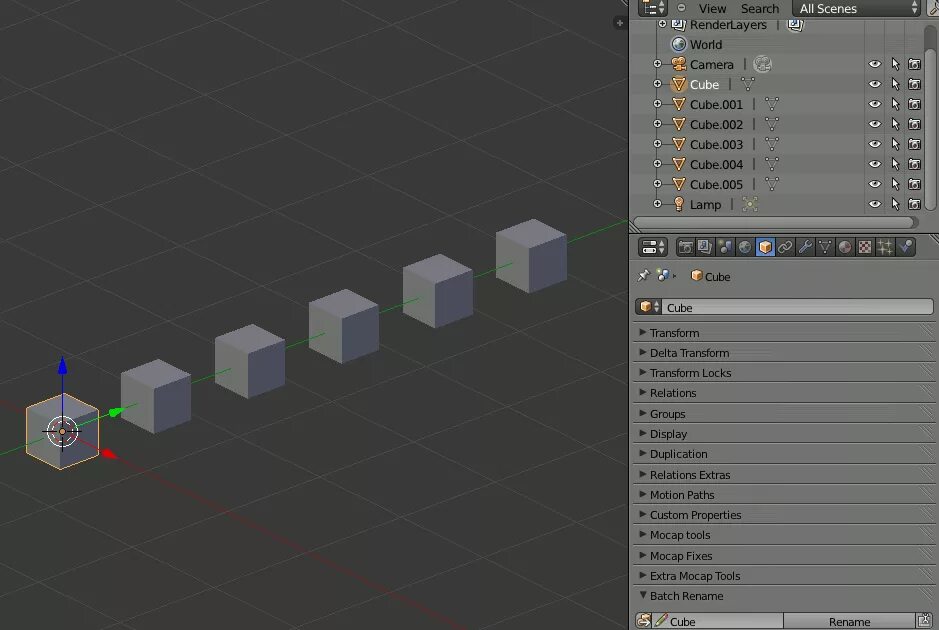
Task: Open the outliner View menu
Action: pyautogui.click(x=712, y=8)
